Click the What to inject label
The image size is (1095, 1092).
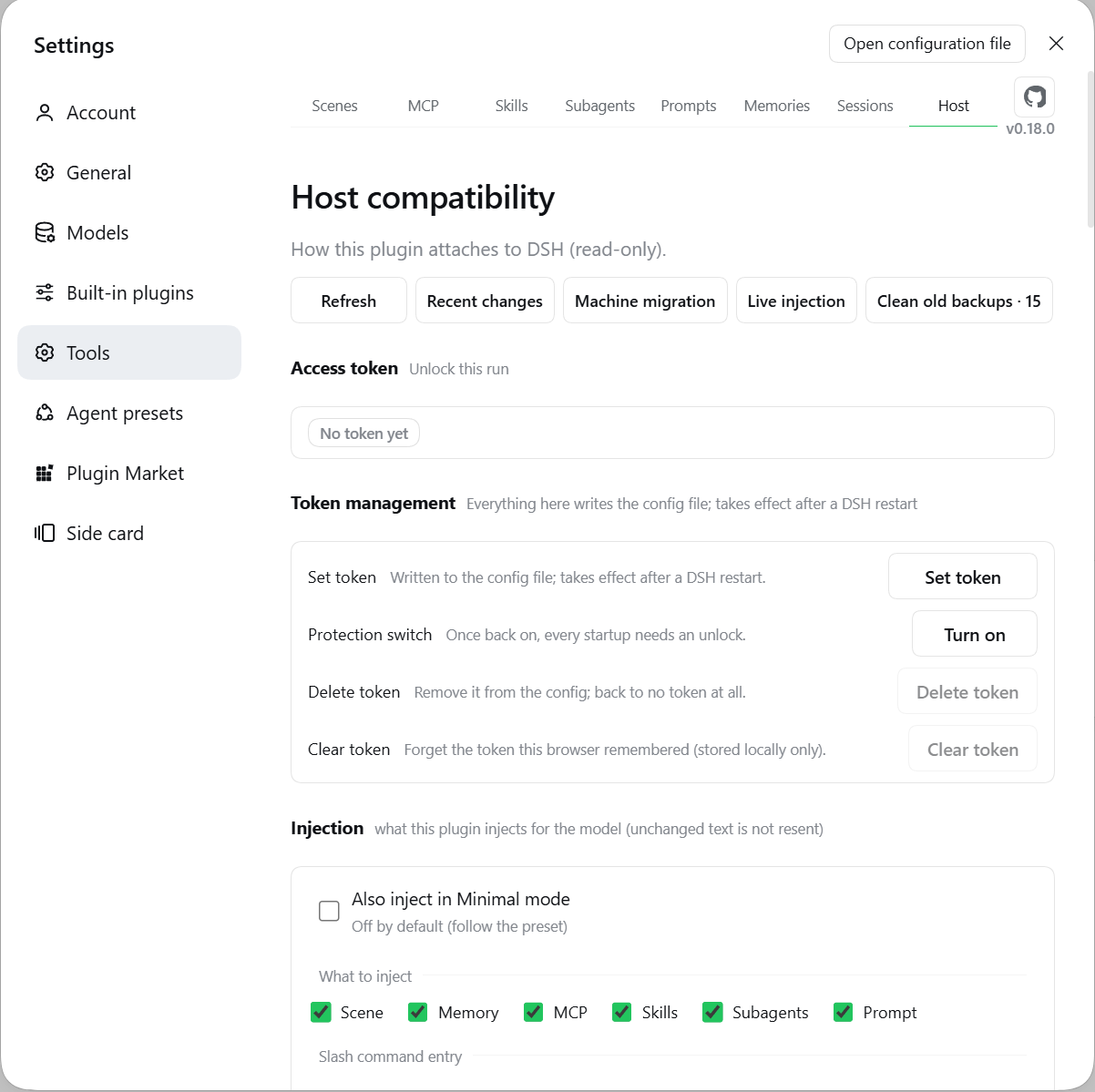click(365, 976)
